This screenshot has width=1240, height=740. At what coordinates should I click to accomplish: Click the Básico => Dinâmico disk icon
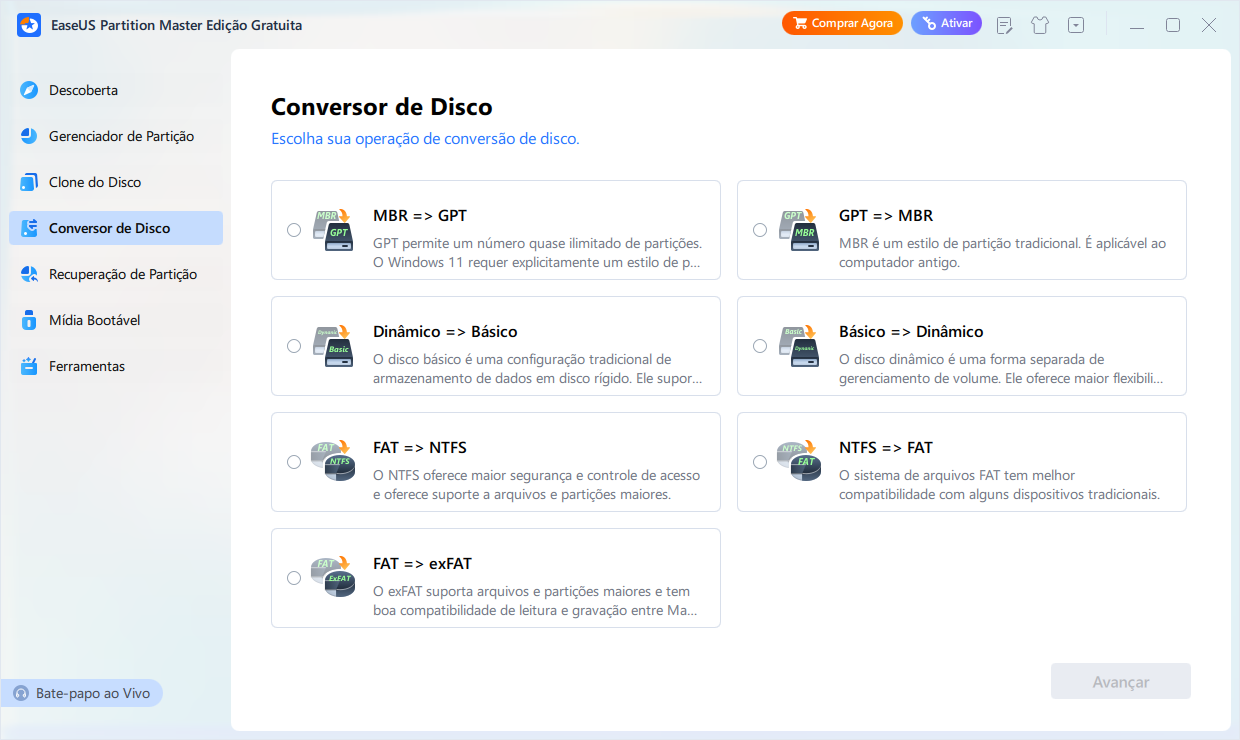[x=800, y=346]
